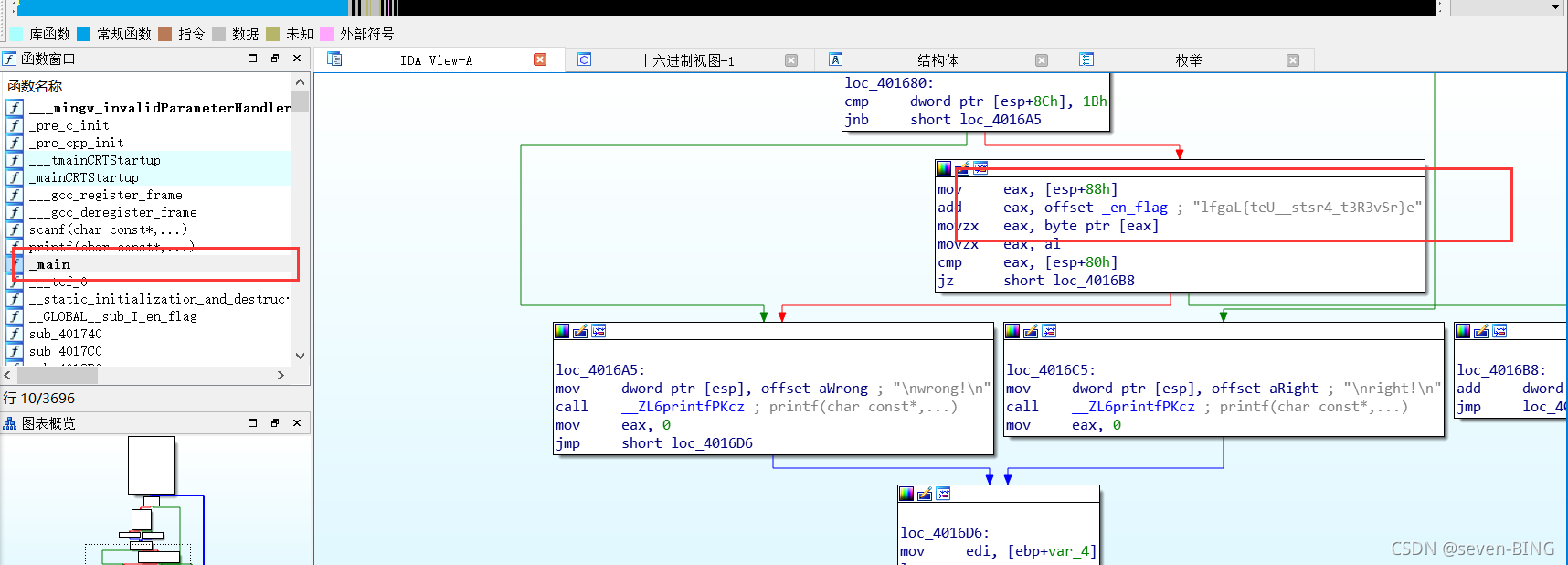Set node color on the loc_4016A5 block
This screenshot has height=565, width=1568.
click(x=562, y=331)
